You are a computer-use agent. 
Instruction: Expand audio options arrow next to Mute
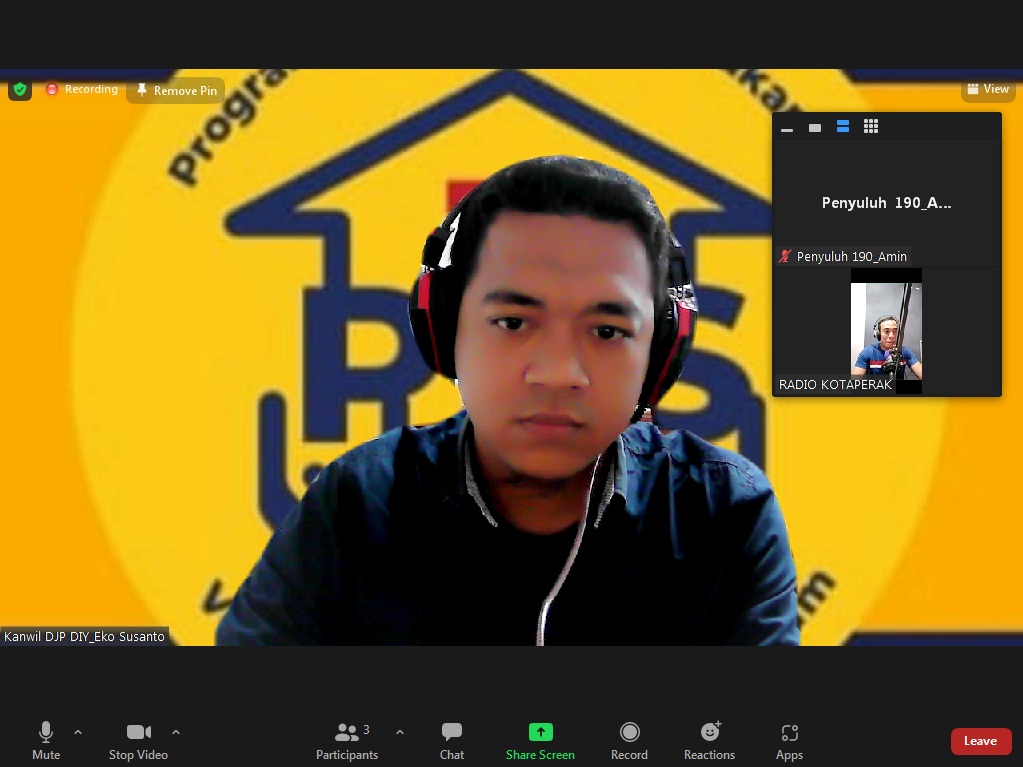click(x=78, y=732)
